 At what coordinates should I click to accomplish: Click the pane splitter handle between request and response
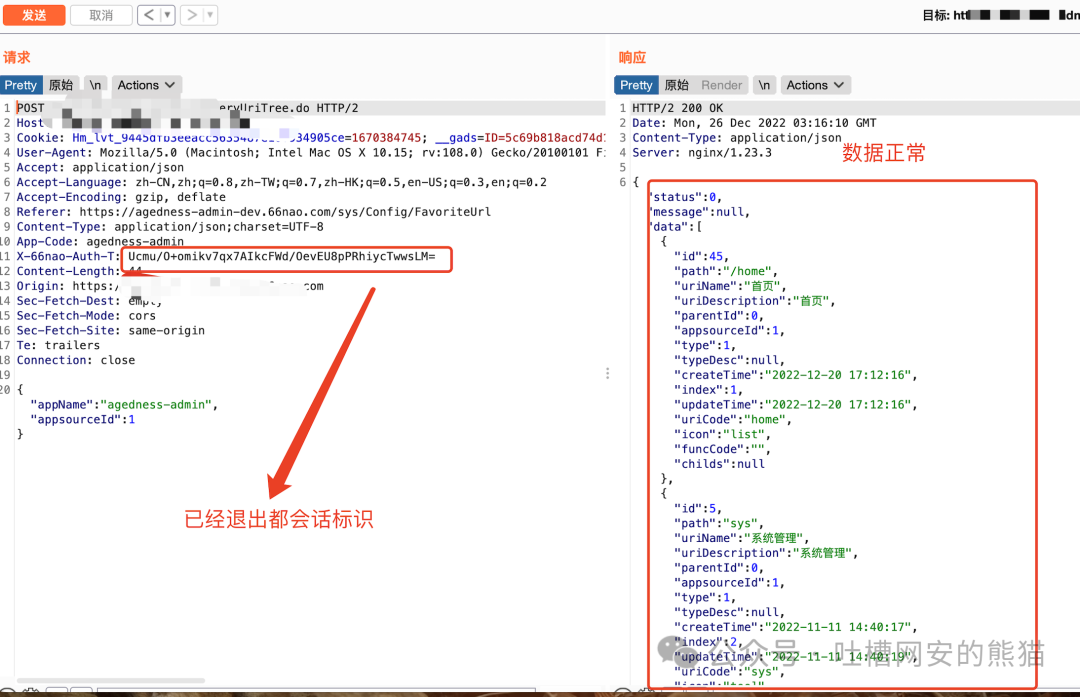pyautogui.click(x=608, y=373)
